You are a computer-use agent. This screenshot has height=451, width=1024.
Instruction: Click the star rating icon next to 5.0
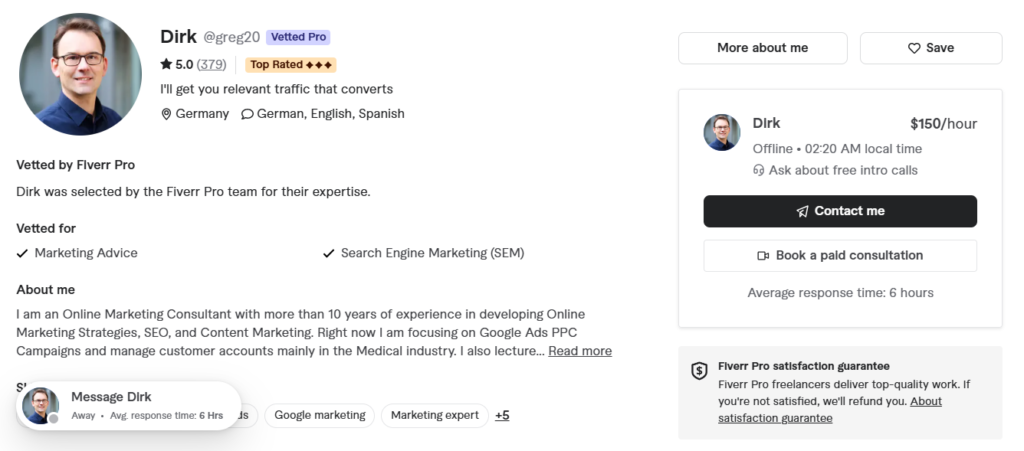166,64
